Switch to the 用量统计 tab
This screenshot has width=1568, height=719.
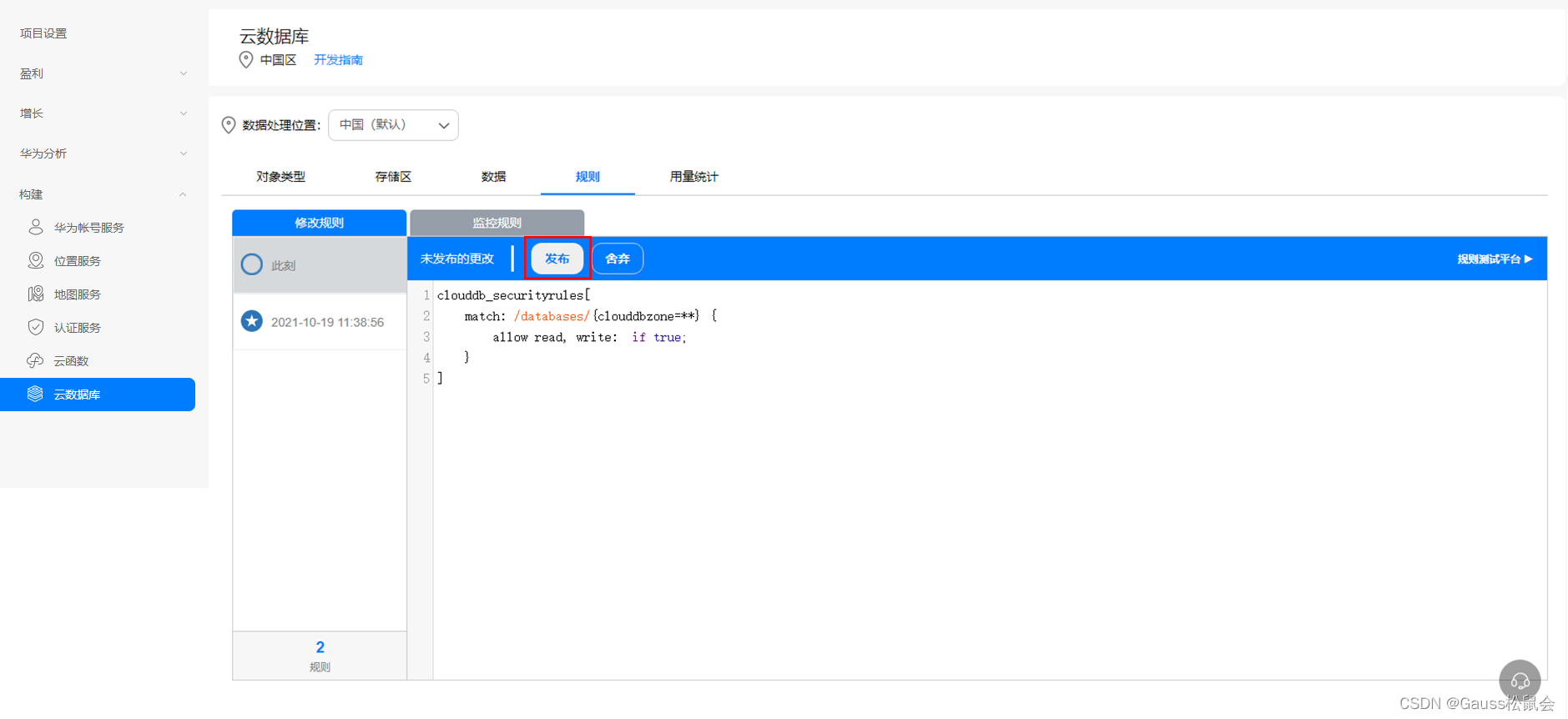tap(693, 177)
